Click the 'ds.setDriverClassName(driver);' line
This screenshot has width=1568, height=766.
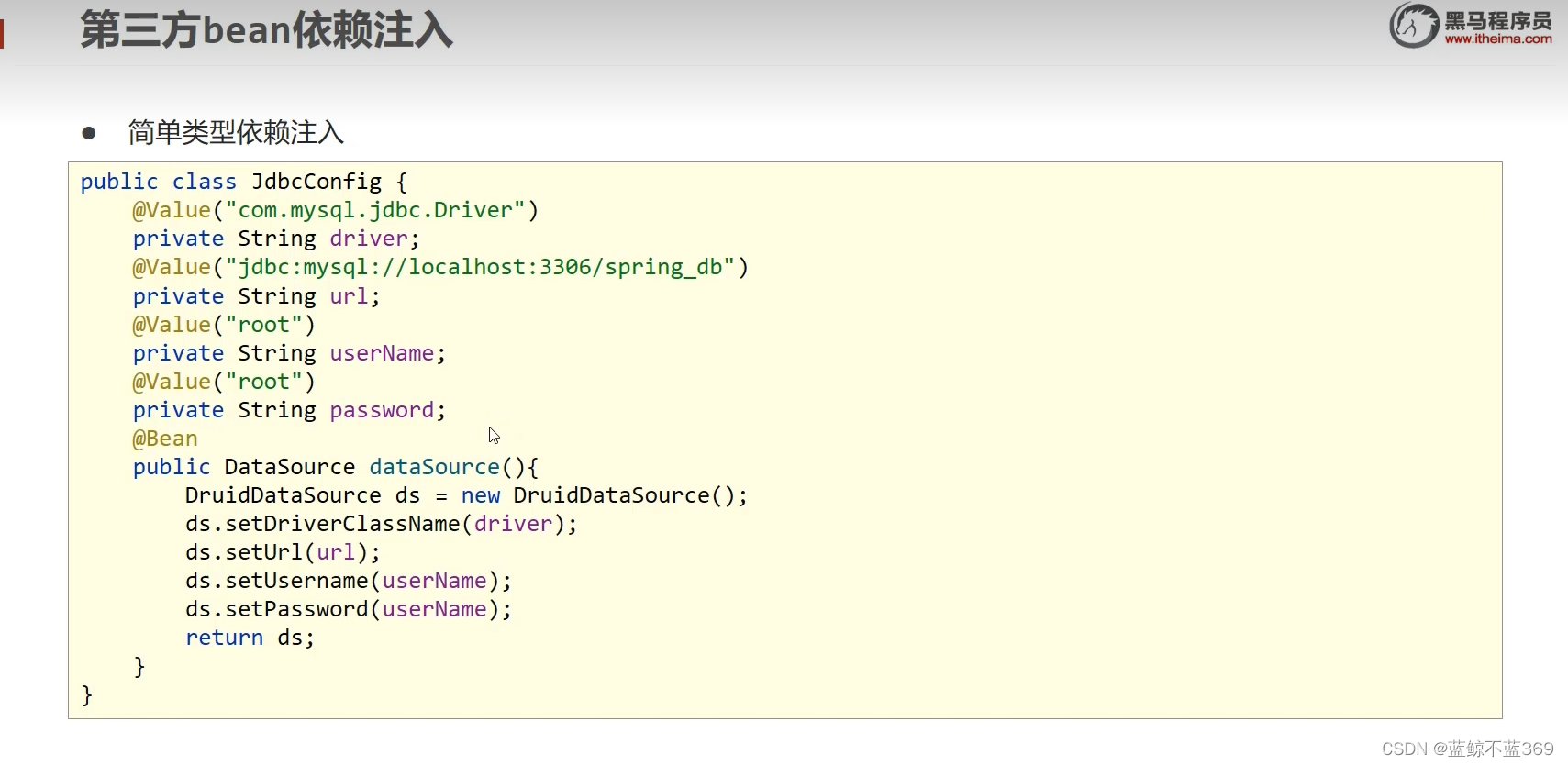pos(381,524)
